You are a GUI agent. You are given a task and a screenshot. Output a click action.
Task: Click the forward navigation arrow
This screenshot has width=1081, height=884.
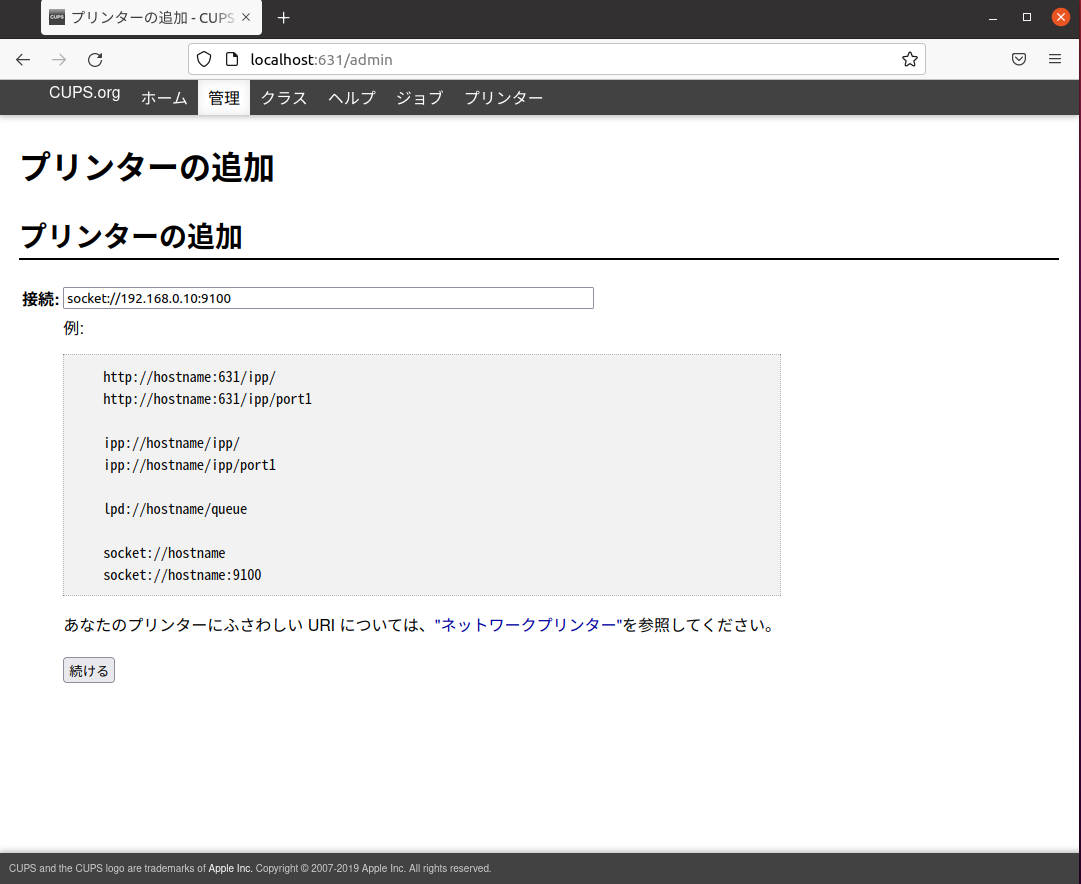coord(59,59)
